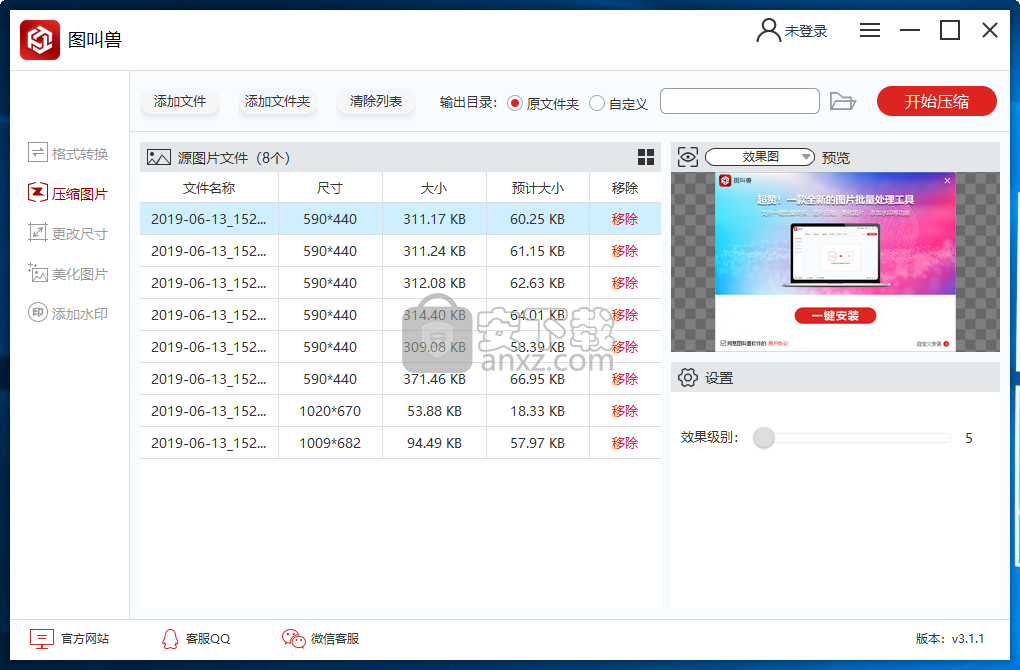This screenshot has width=1020, height=670.
Task: Open the 更改尺寸 tab
Action: point(68,234)
